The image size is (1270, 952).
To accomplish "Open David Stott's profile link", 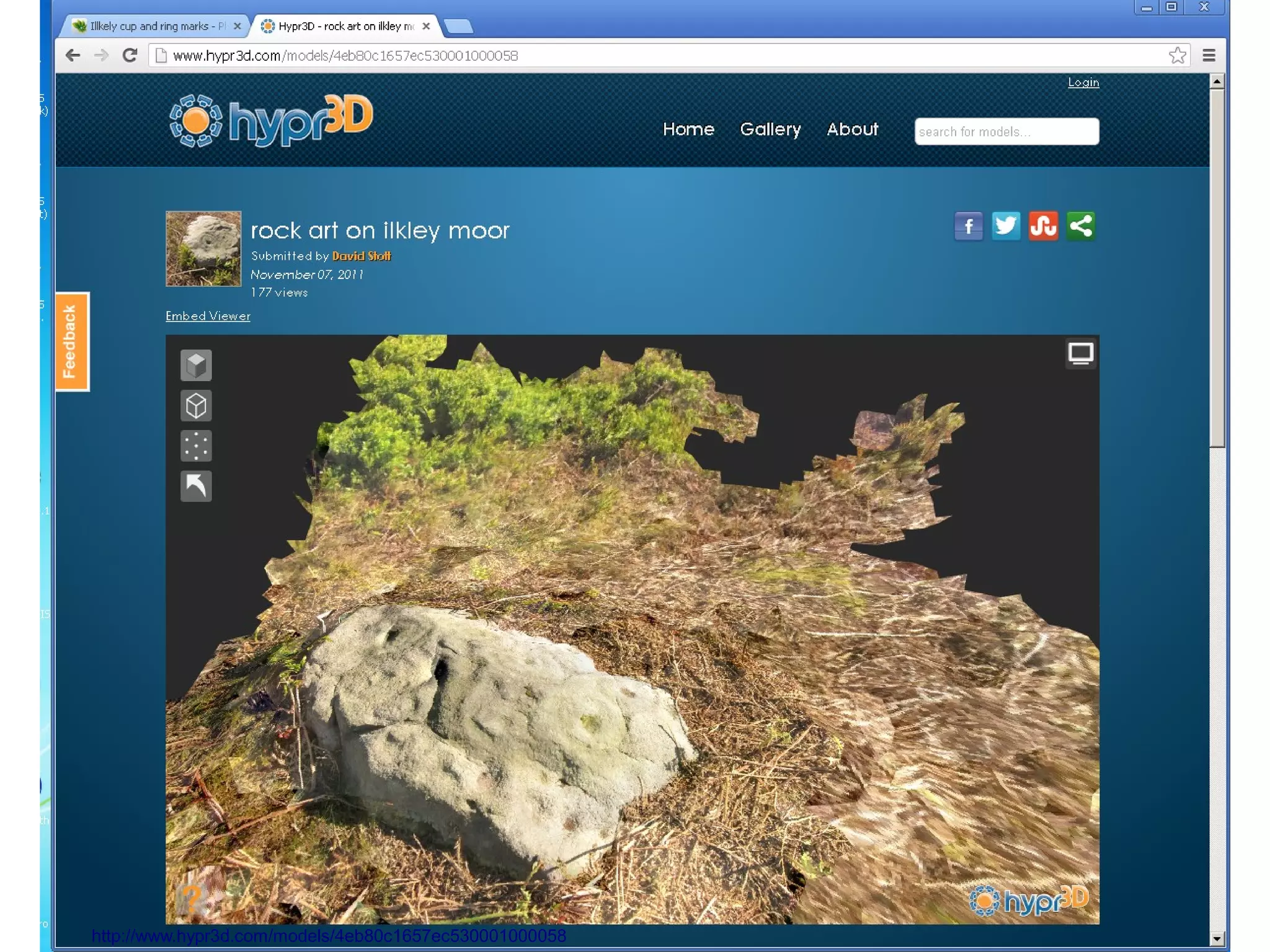I will coord(362,256).
